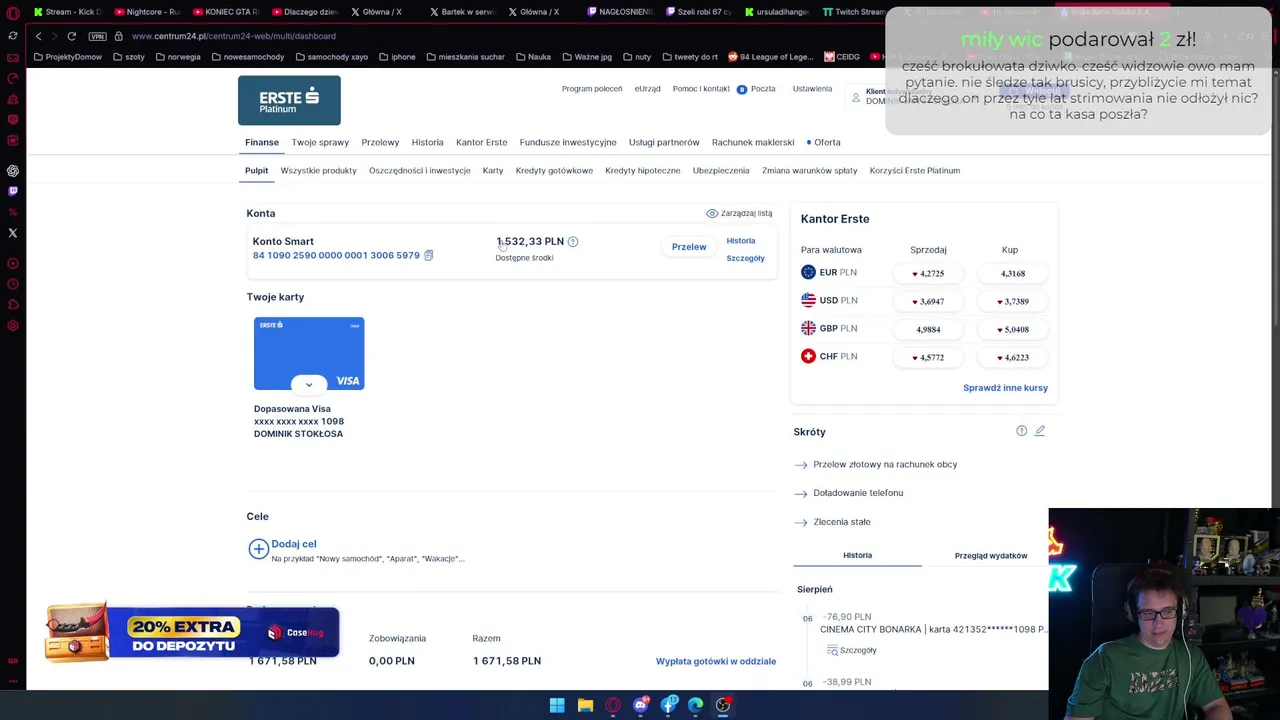Select the Historia tab in shortcuts panel

point(857,556)
